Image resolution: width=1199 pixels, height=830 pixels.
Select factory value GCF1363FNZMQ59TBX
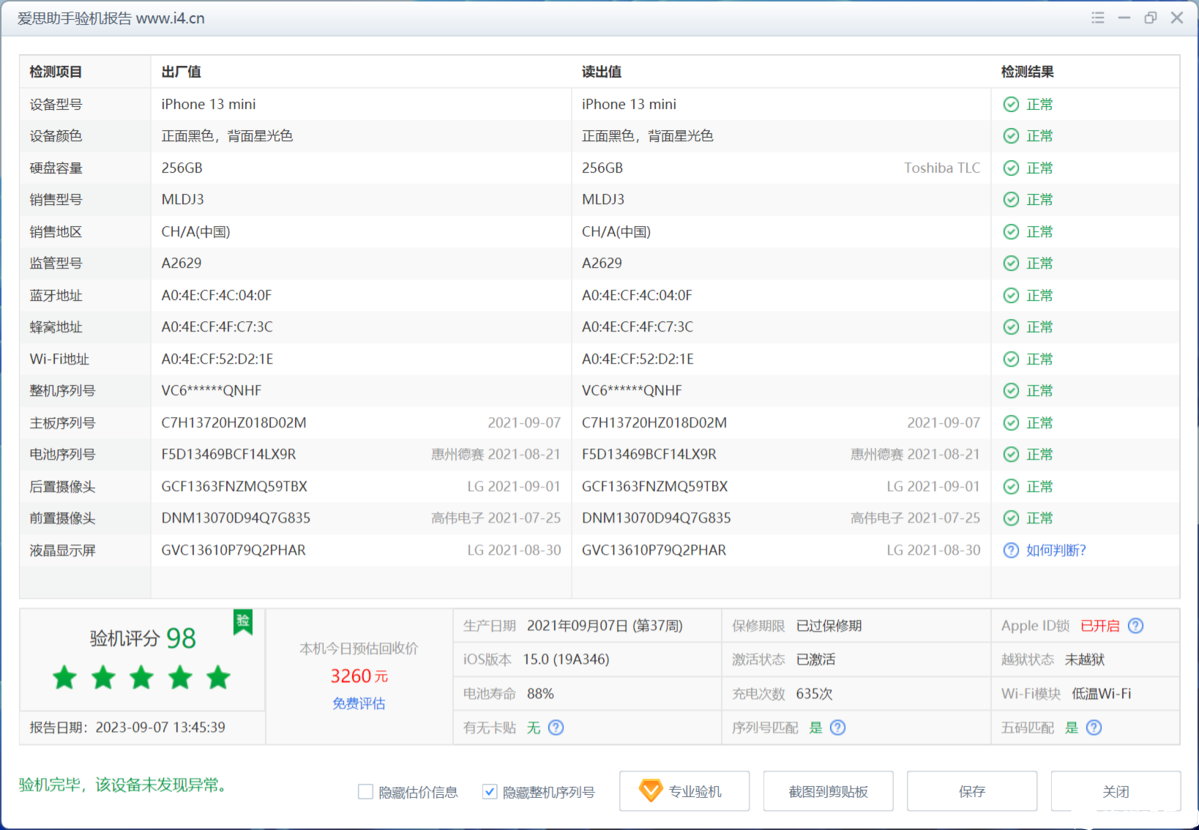point(234,487)
